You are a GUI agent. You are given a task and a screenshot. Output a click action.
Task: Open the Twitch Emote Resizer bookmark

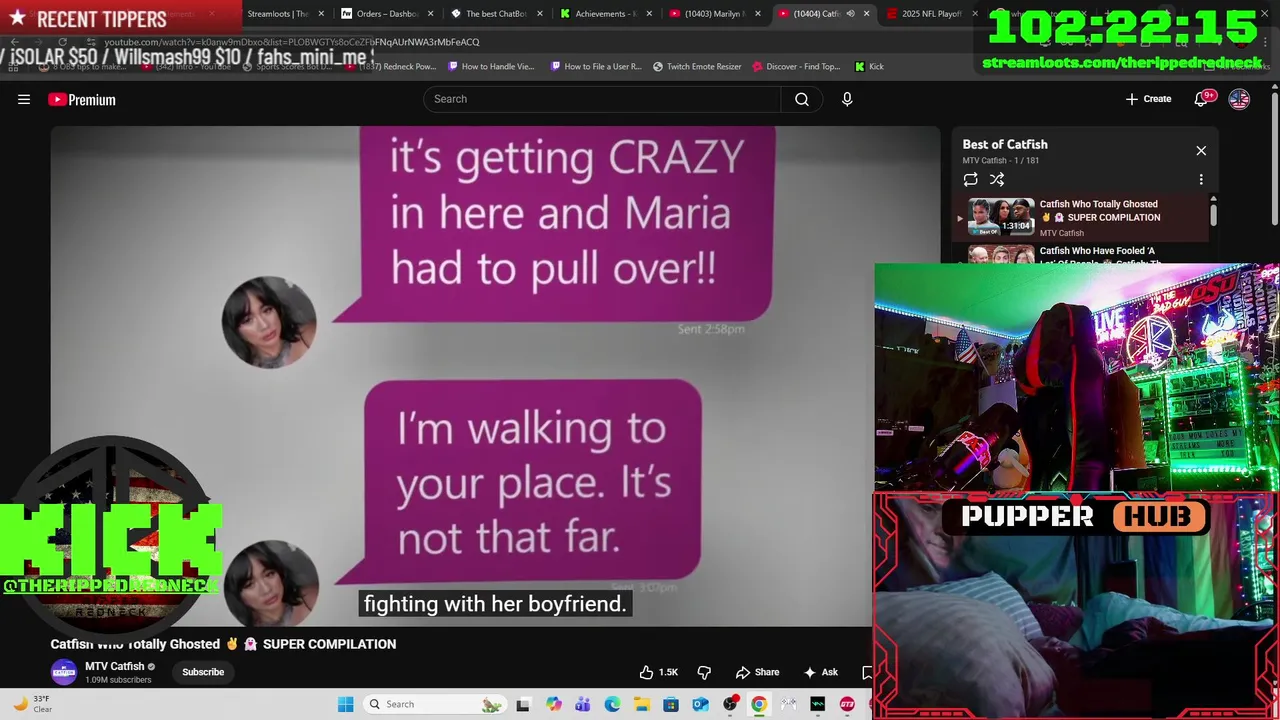coord(697,66)
